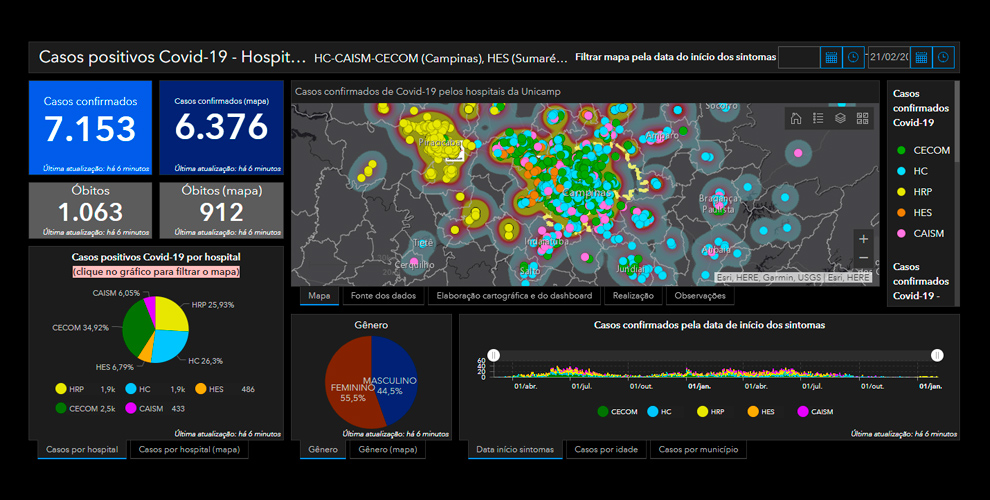Open the map layers stack icon

(x=840, y=118)
